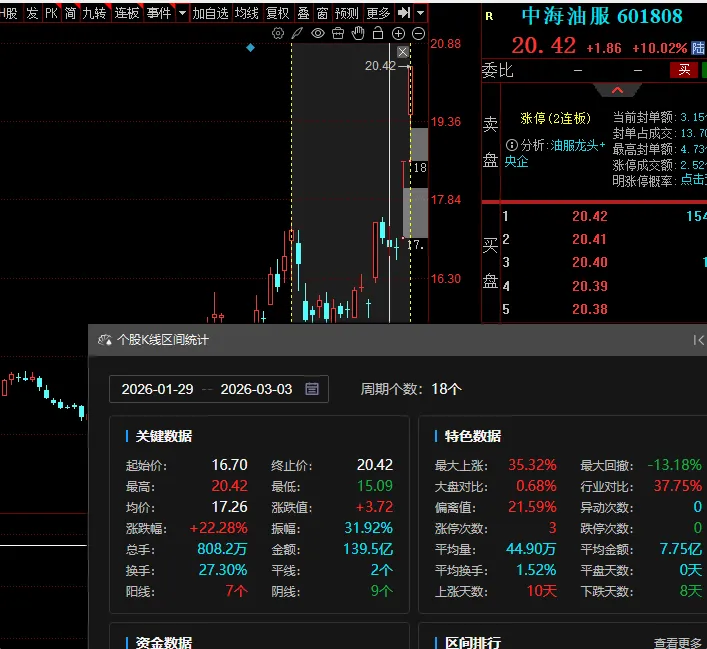Enable the 九转 indicator

(x=94, y=14)
